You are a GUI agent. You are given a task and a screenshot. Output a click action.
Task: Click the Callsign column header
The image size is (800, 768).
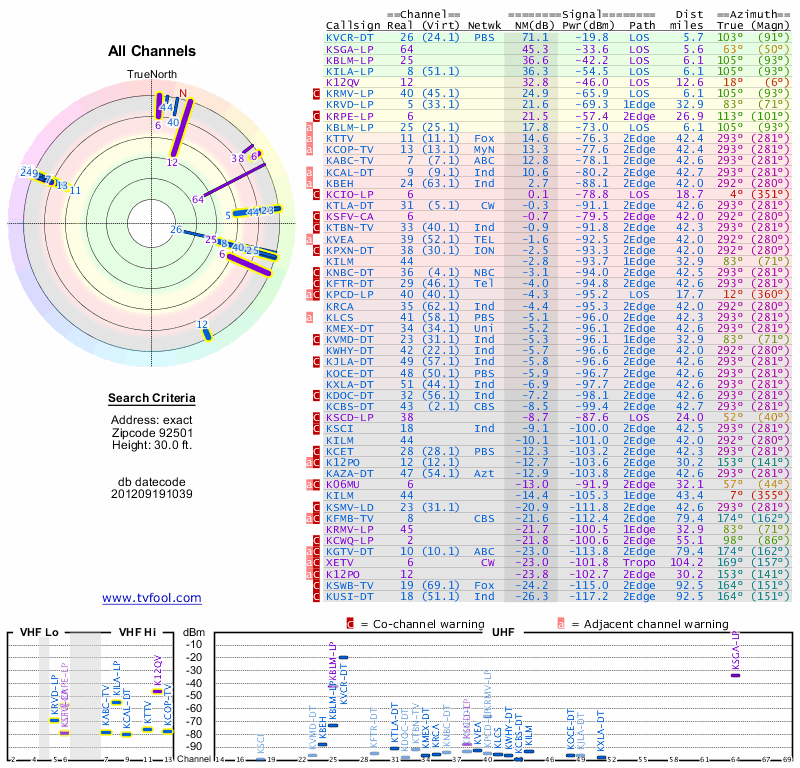(x=354, y=25)
